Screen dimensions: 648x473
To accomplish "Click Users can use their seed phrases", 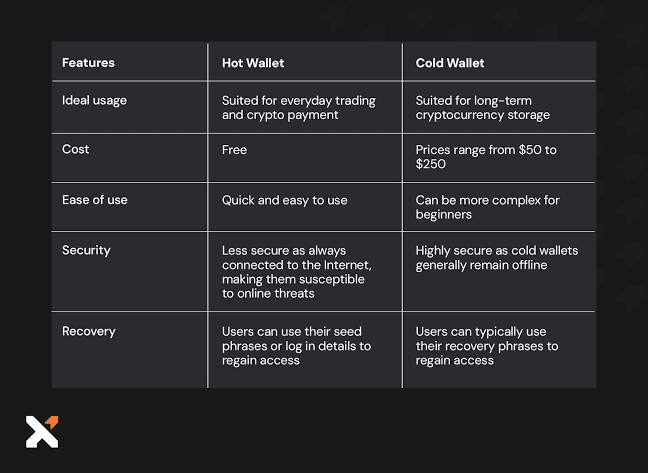I will tap(296, 346).
